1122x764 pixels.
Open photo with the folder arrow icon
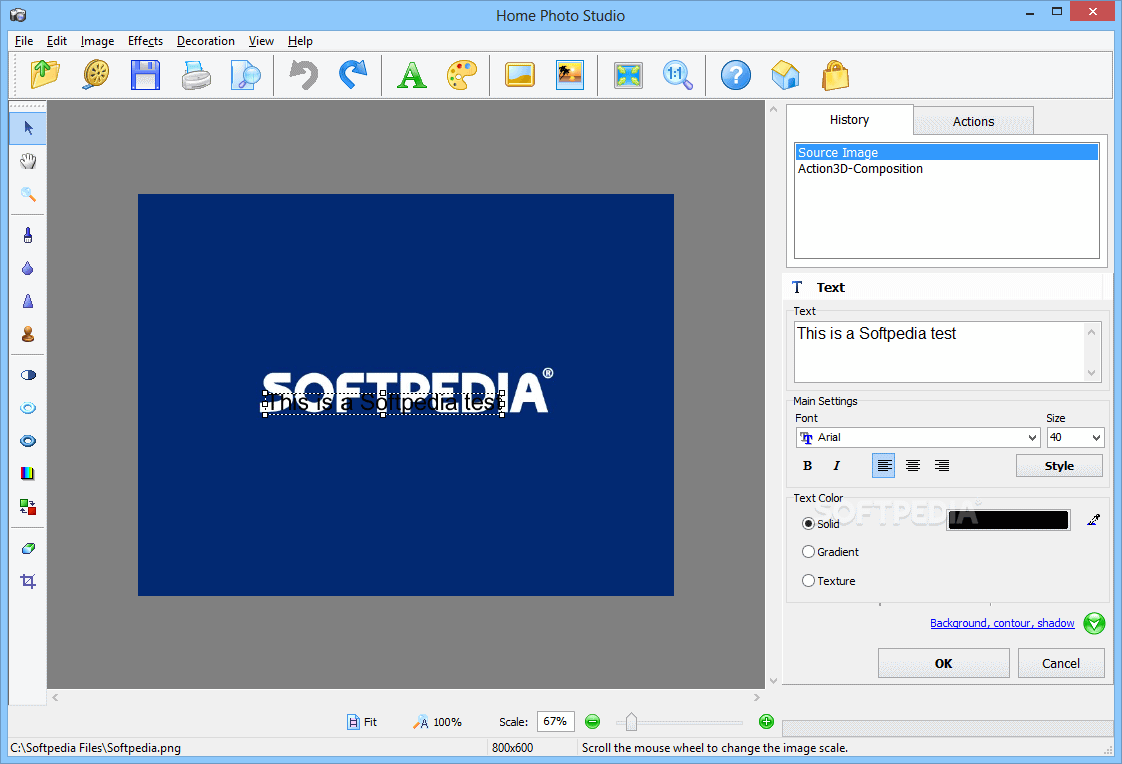(45, 74)
